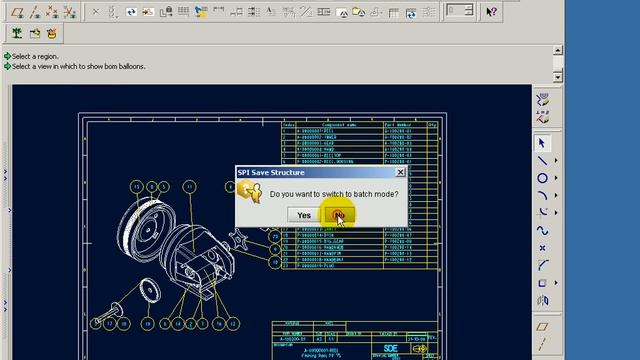Screen dimensions: 640x360
Task: Click the text note letter A icon
Action: click(x=270, y=12)
